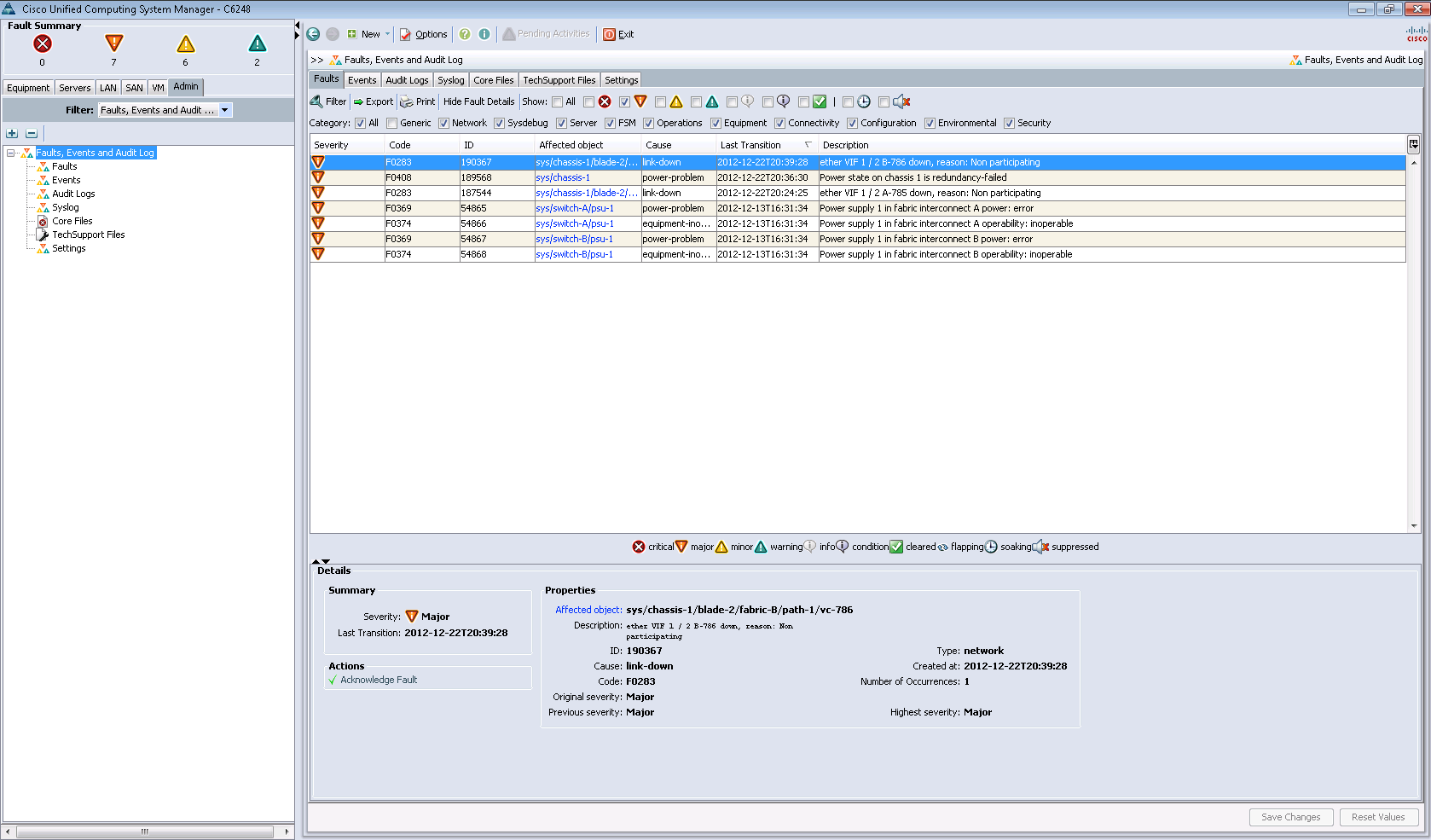
Task: Uncheck the FSM category checkbox
Action: (611, 123)
